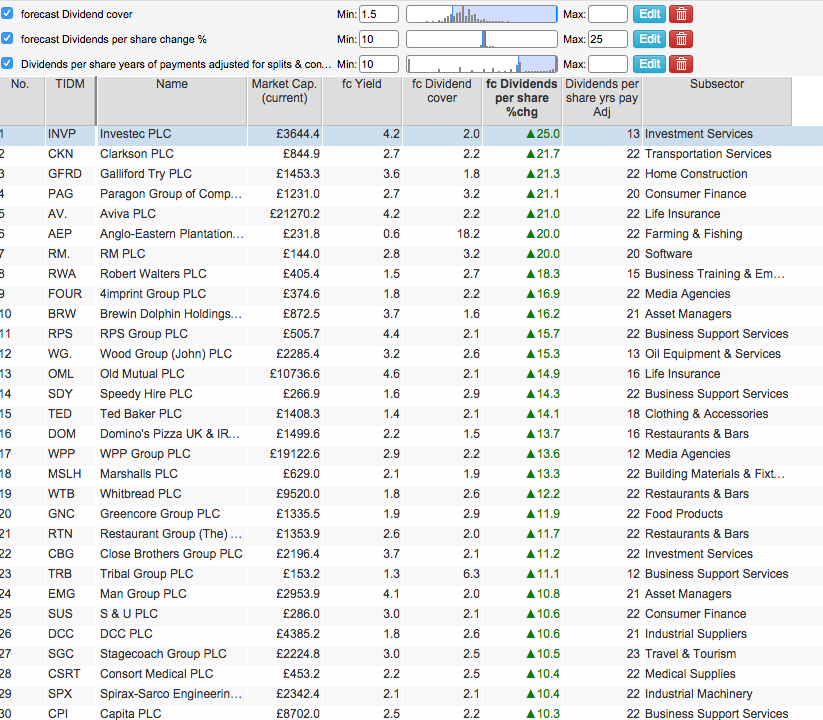
Task: Delete forecast Dividends per share change filter
Action: coord(681,39)
